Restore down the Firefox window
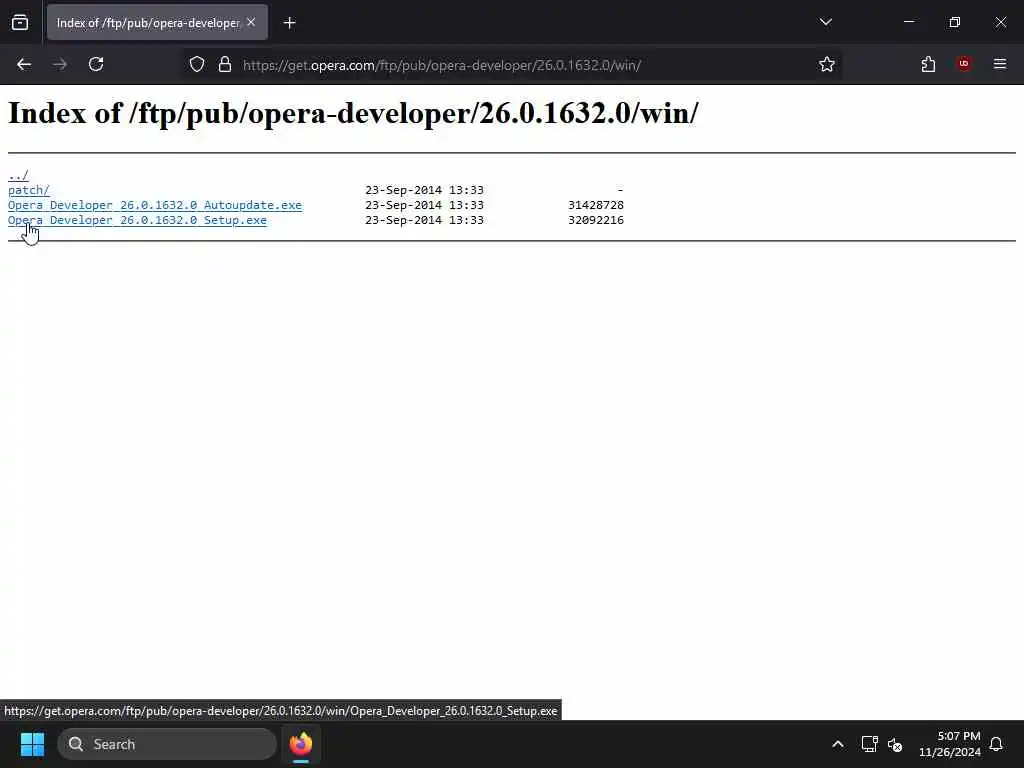 (955, 22)
